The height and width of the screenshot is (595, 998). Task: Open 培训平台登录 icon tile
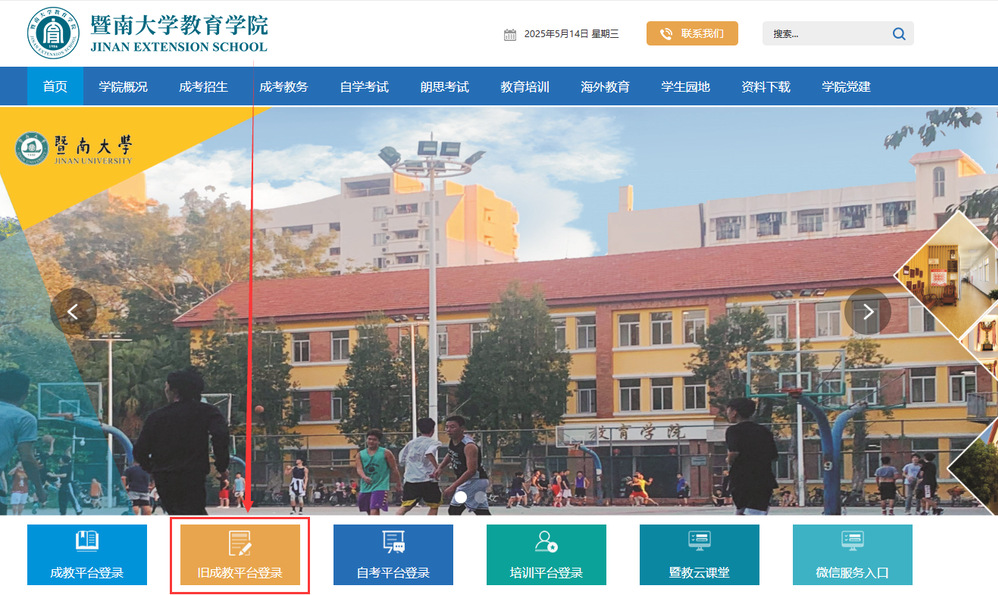[546, 554]
